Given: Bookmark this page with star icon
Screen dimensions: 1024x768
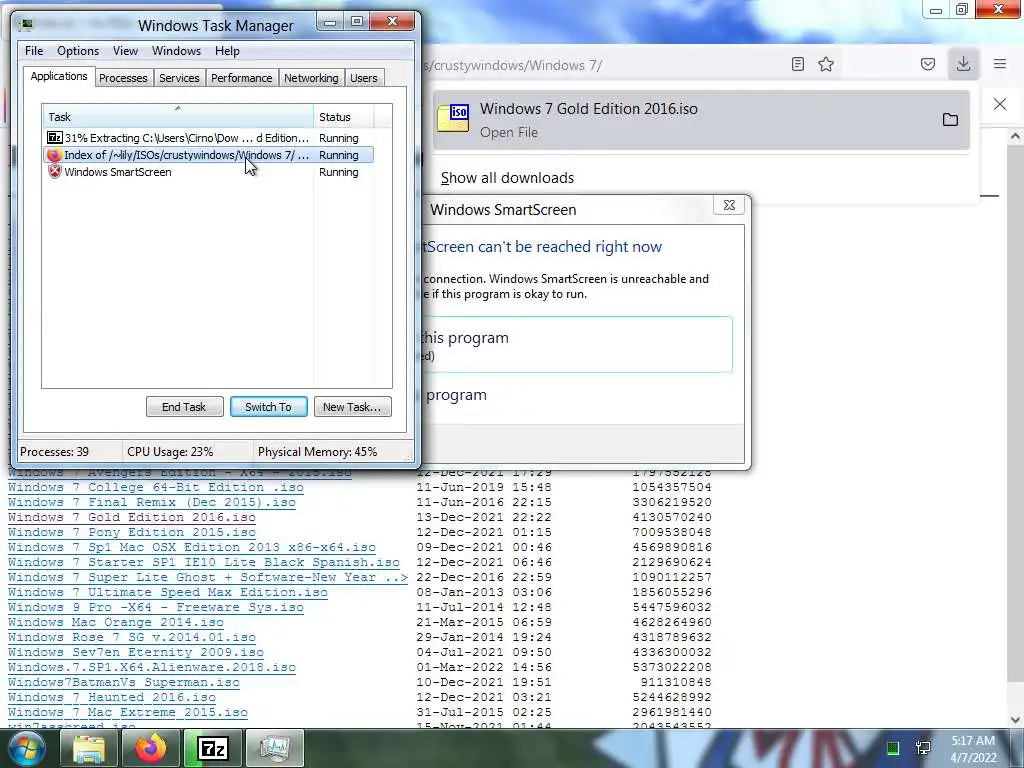Looking at the screenshot, I should point(826,64).
